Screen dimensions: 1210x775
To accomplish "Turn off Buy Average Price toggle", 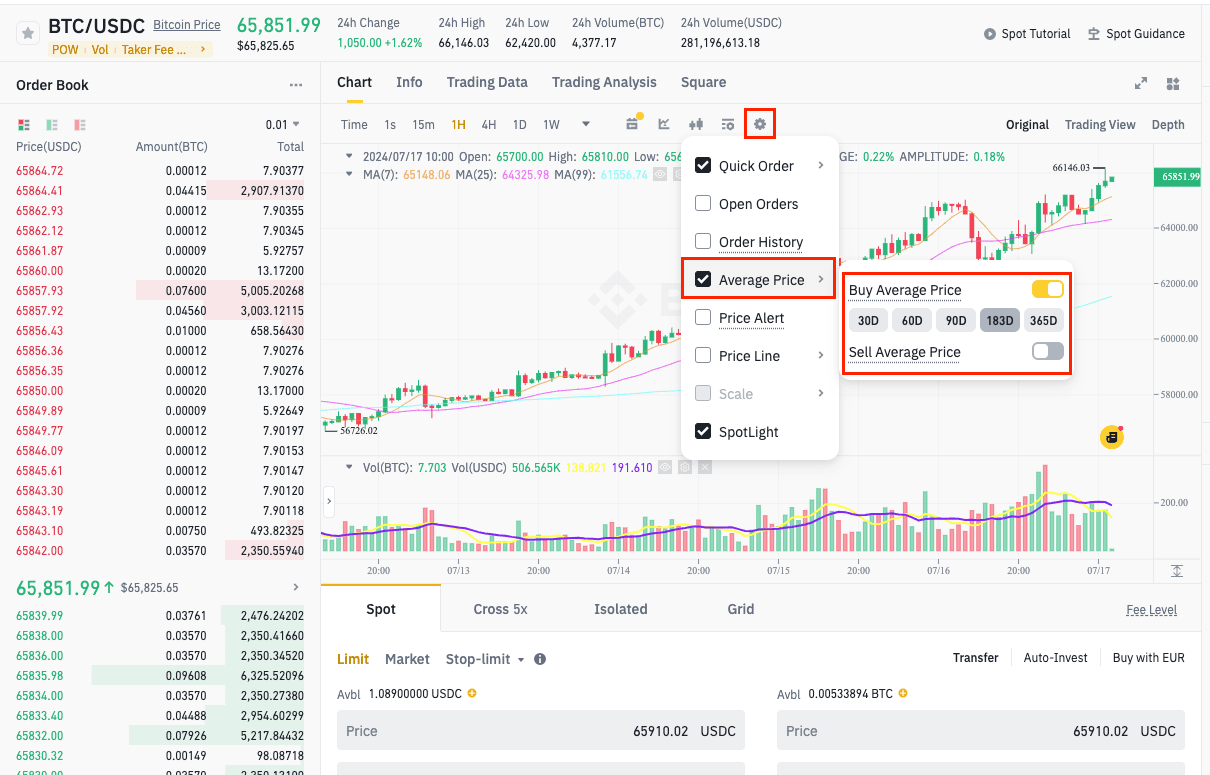I will tap(1047, 290).
